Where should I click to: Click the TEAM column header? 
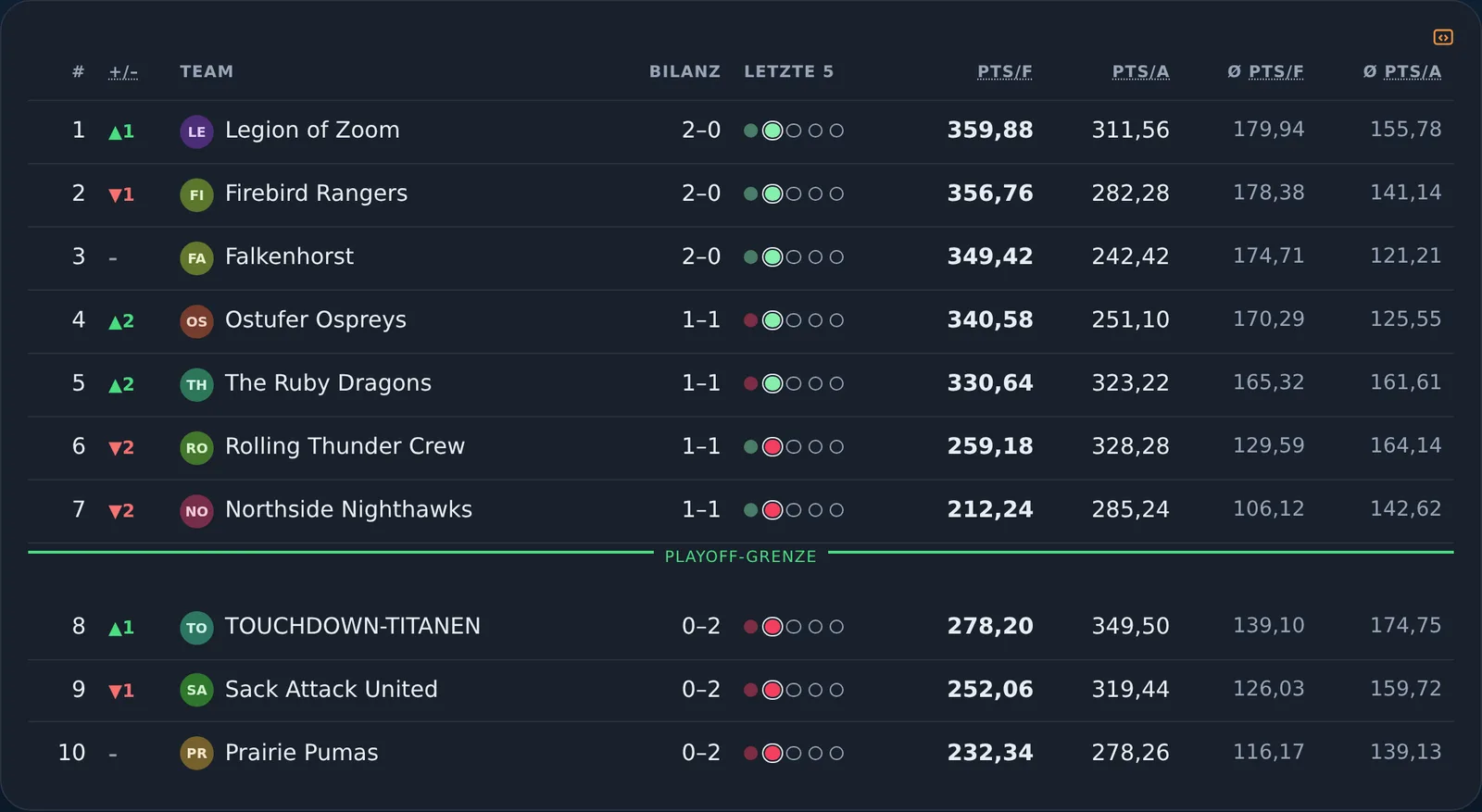[207, 71]
